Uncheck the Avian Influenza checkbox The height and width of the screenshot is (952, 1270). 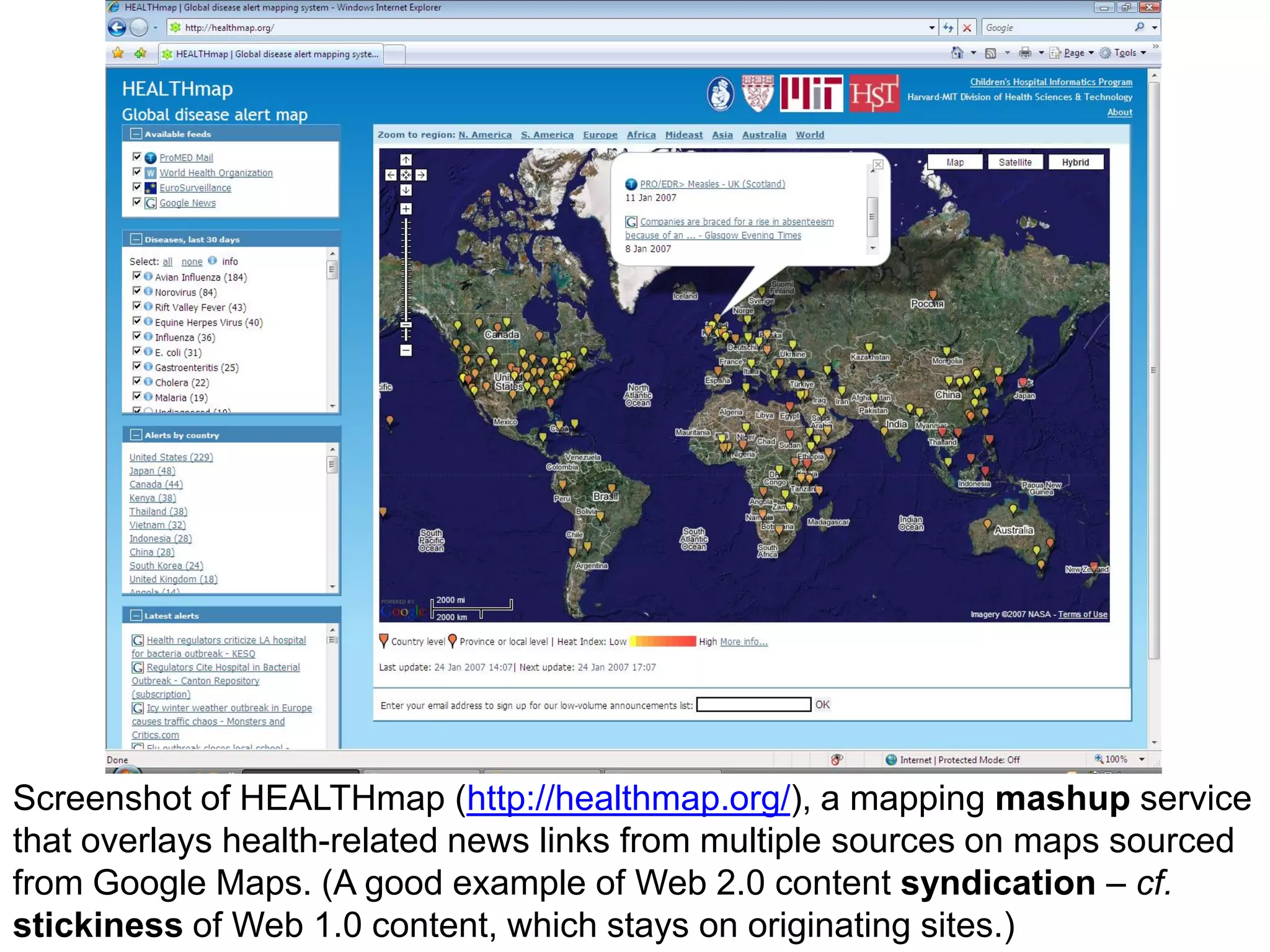coord(137,276)
